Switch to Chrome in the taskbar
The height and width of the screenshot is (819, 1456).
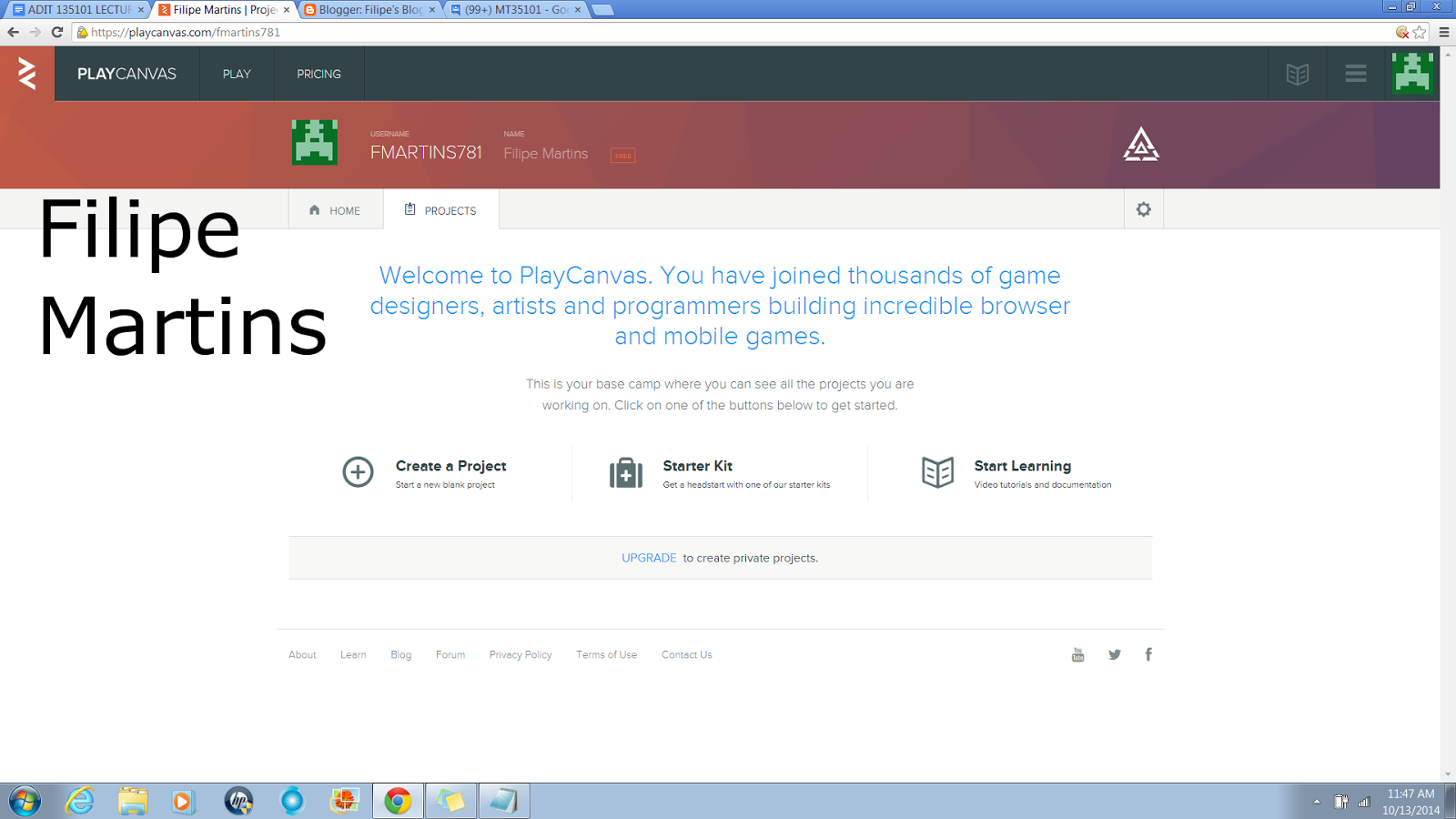click(398, 801)
